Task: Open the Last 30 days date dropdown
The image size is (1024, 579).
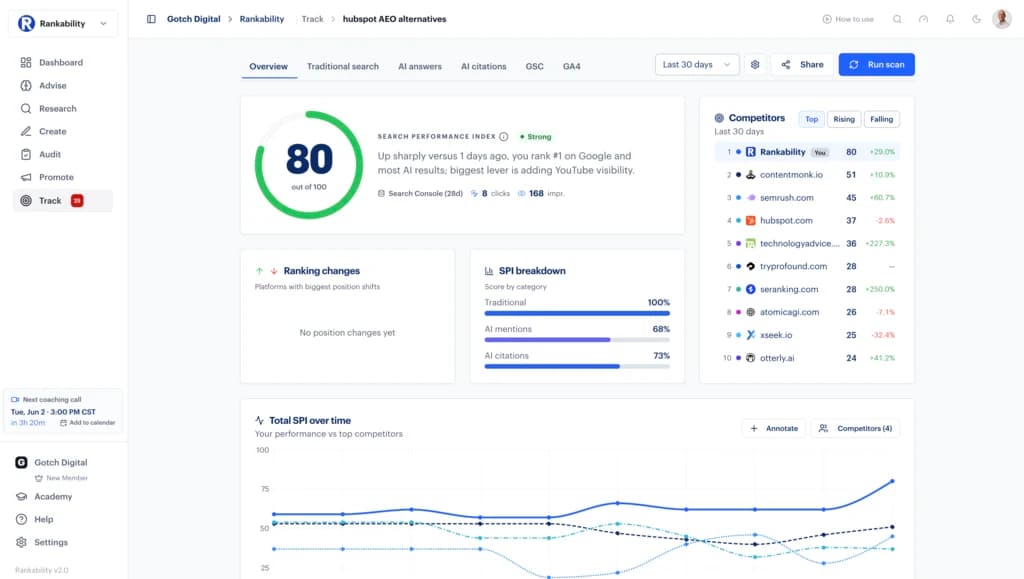Action: pyautogui.click(x=697, y=65)
